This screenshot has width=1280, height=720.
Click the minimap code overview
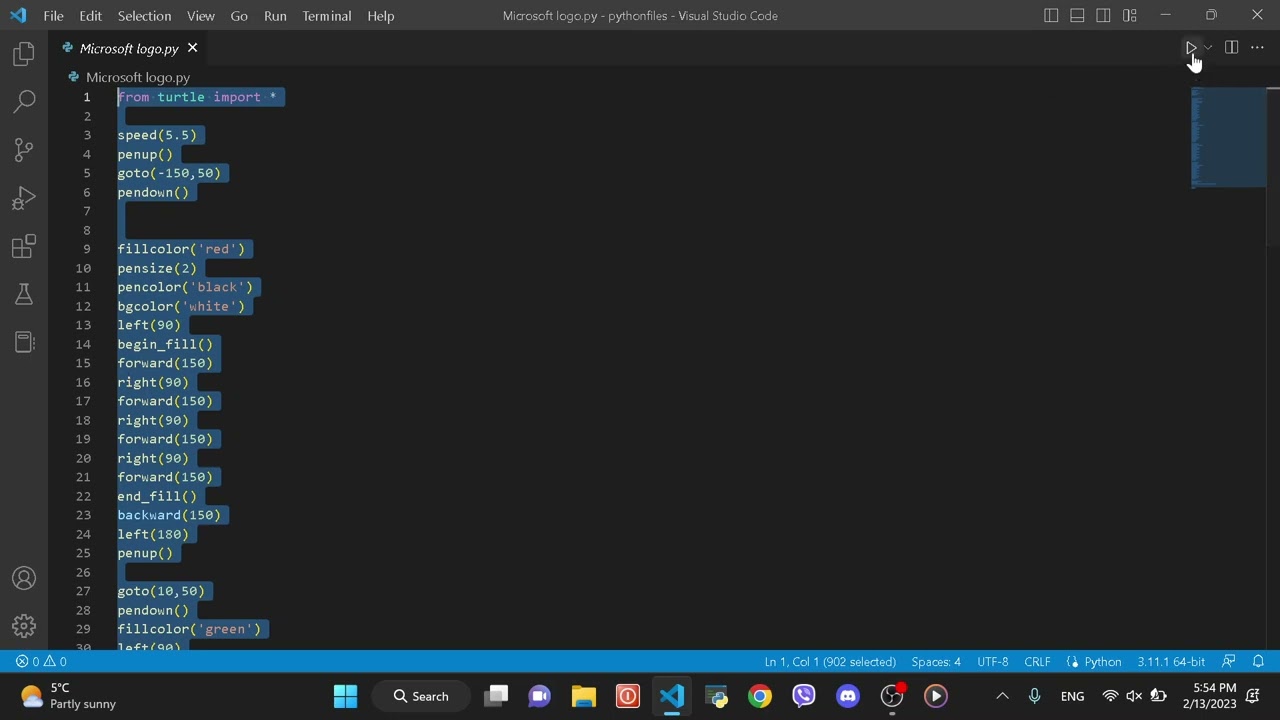click(1228, 137)
